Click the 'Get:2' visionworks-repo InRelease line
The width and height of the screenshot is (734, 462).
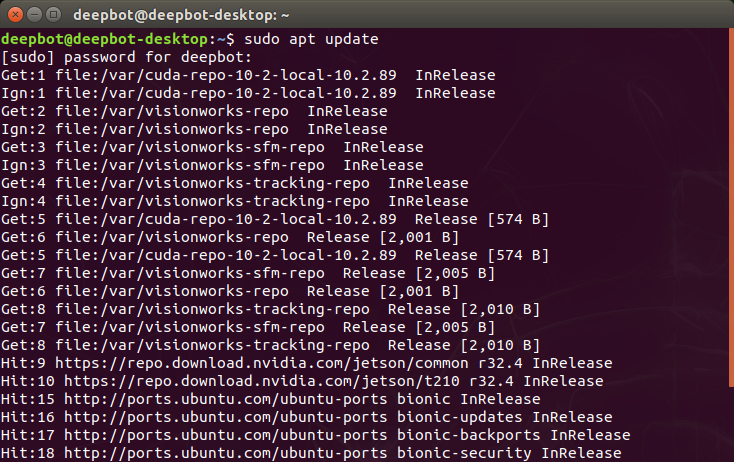[x=194, y=111]
